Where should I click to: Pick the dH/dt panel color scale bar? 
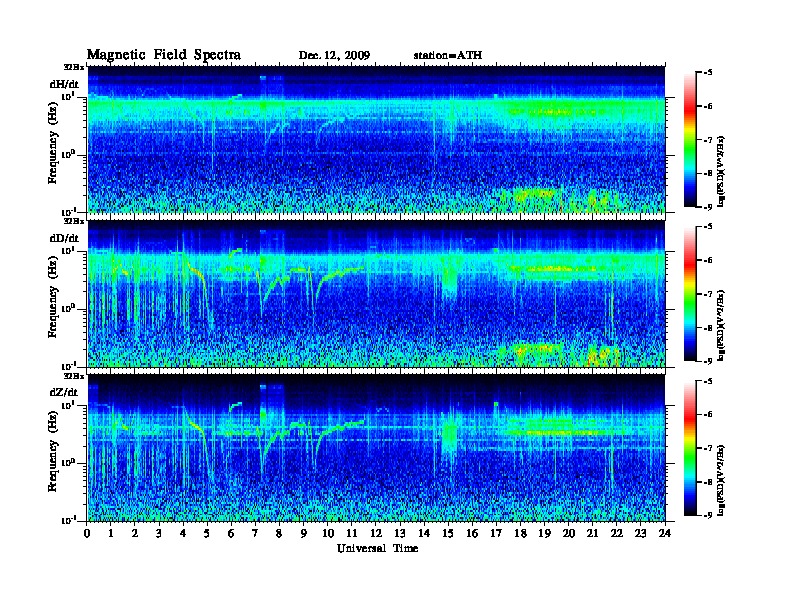click(x=690, y=139)
